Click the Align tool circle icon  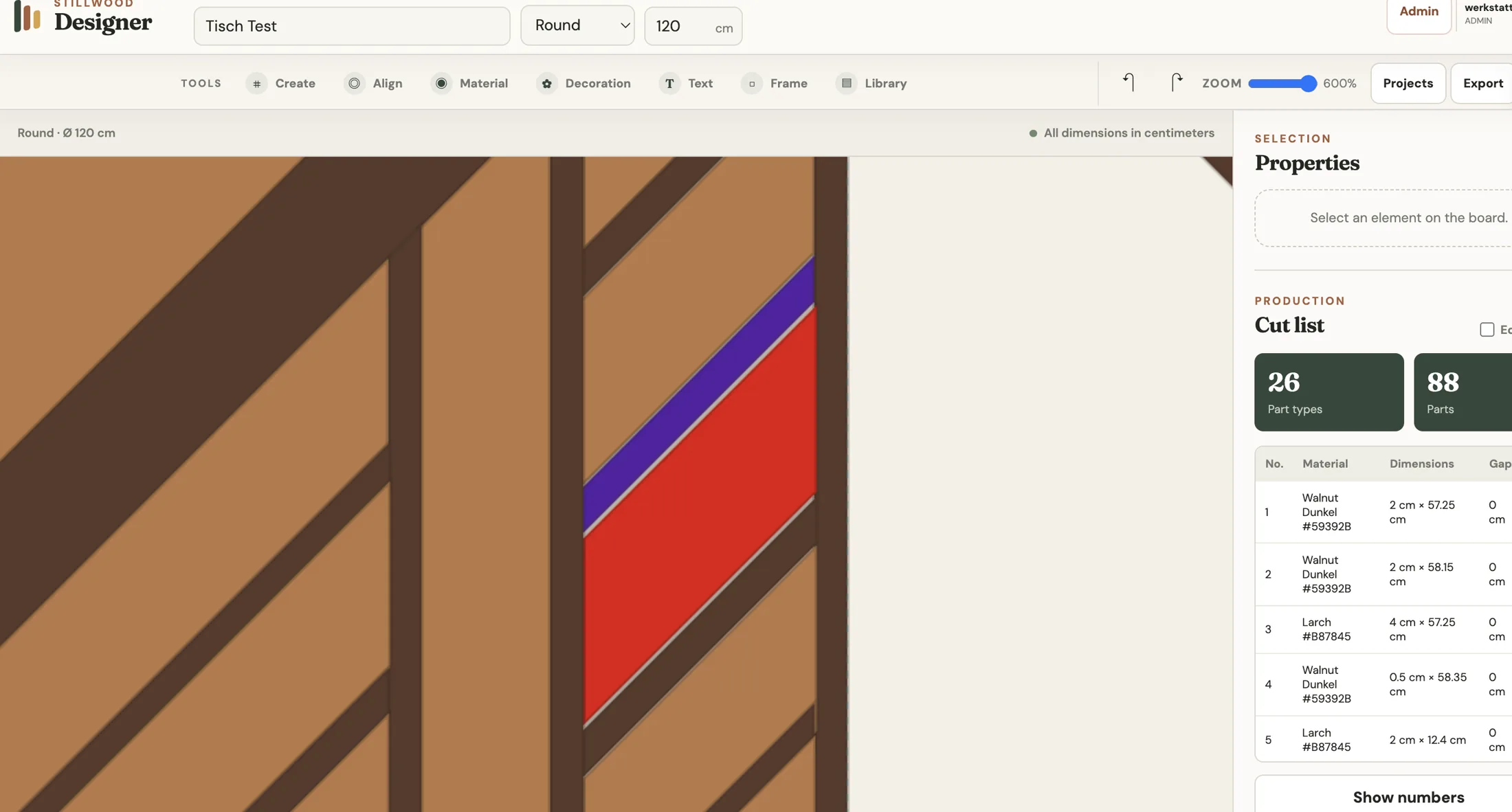pos(354,83)
